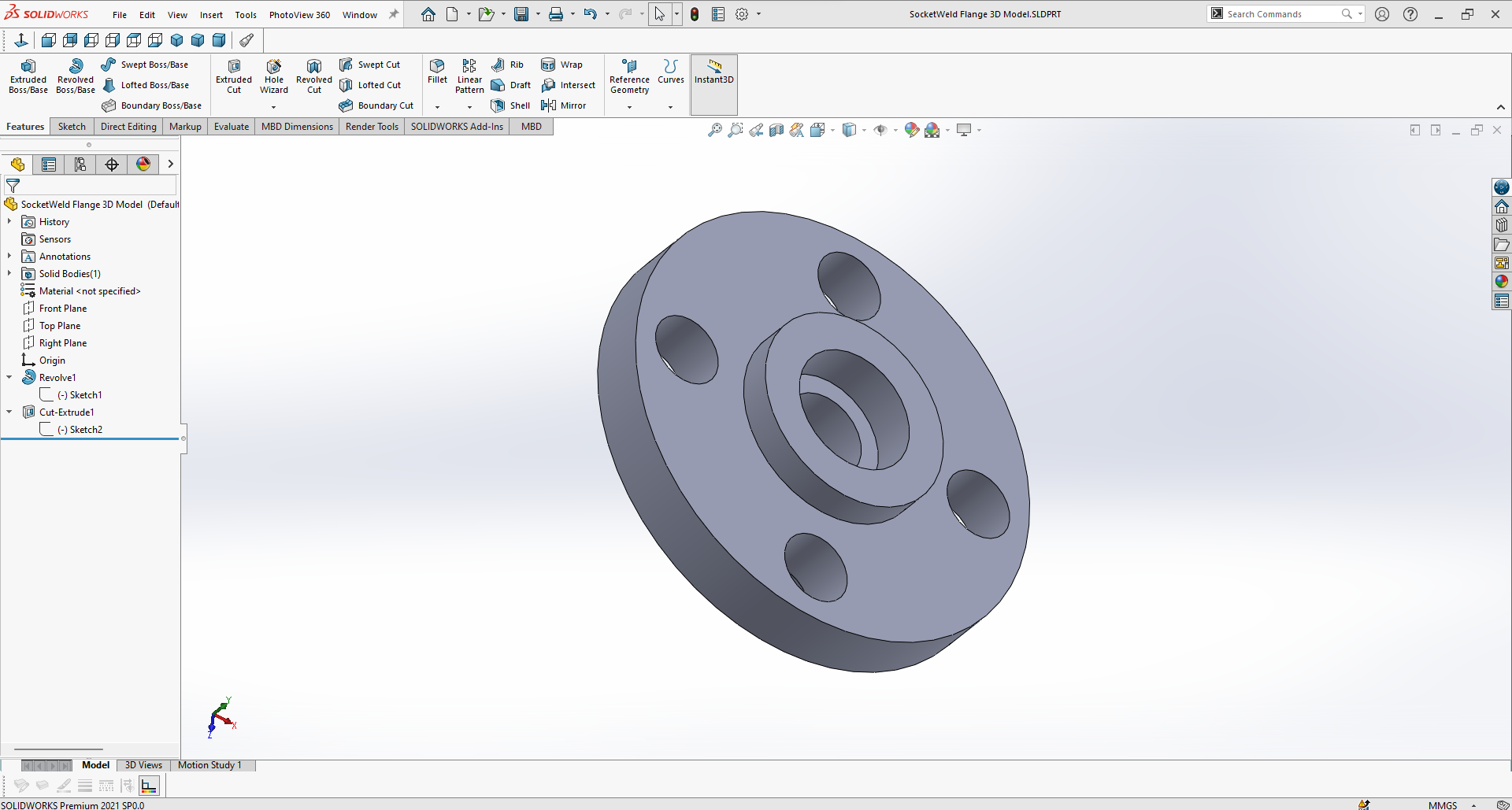Select the Mirror tool
Image resolution: width=1512 pixels, height=810 pixels.
click(563, 105)
